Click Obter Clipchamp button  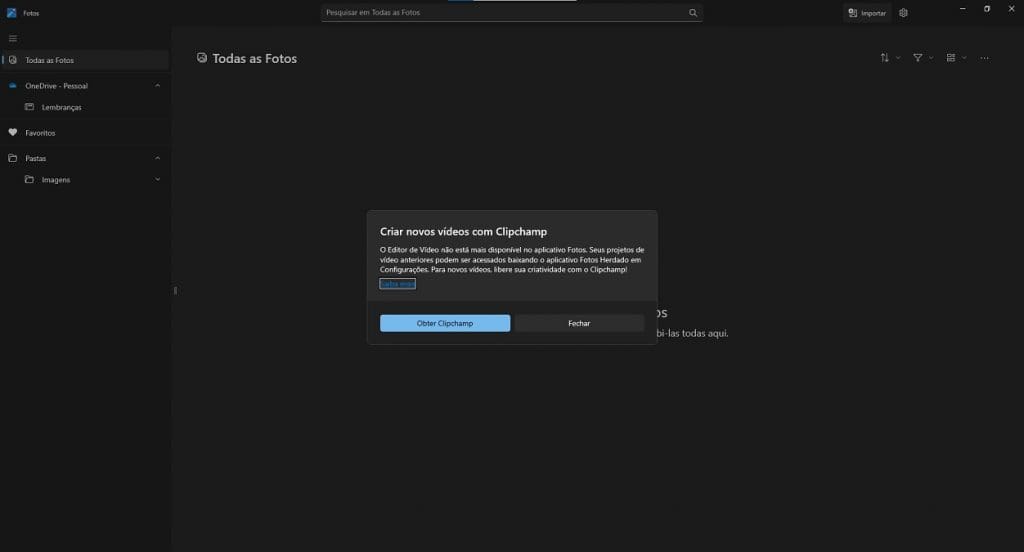click(x=445, y=323)
